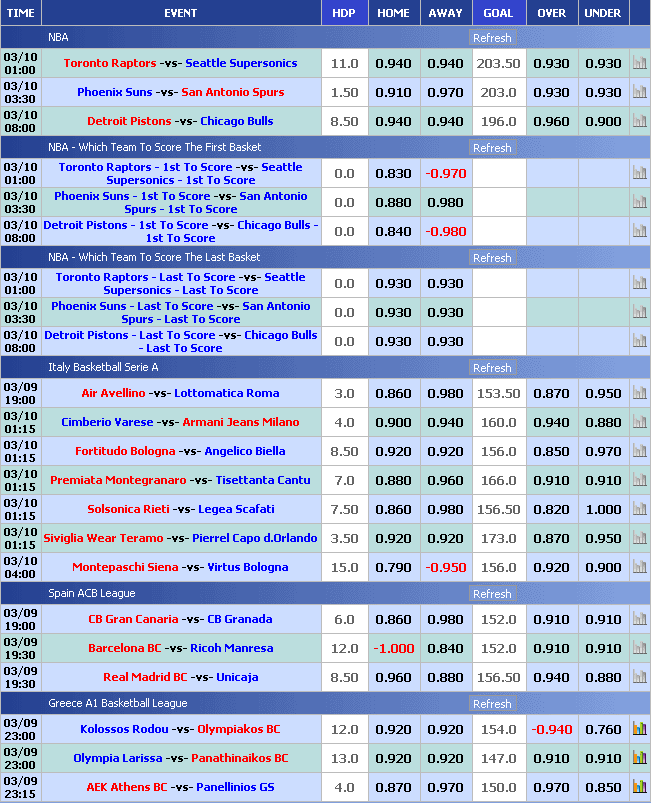Click the HDP column header
This screenshot has width=651, height=803.
click(344, 13)
